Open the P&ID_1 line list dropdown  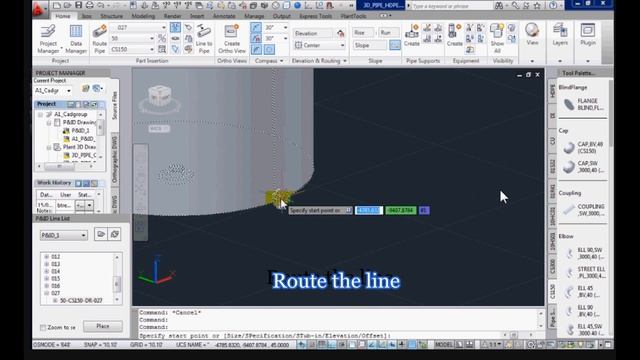tap(64, 235)
